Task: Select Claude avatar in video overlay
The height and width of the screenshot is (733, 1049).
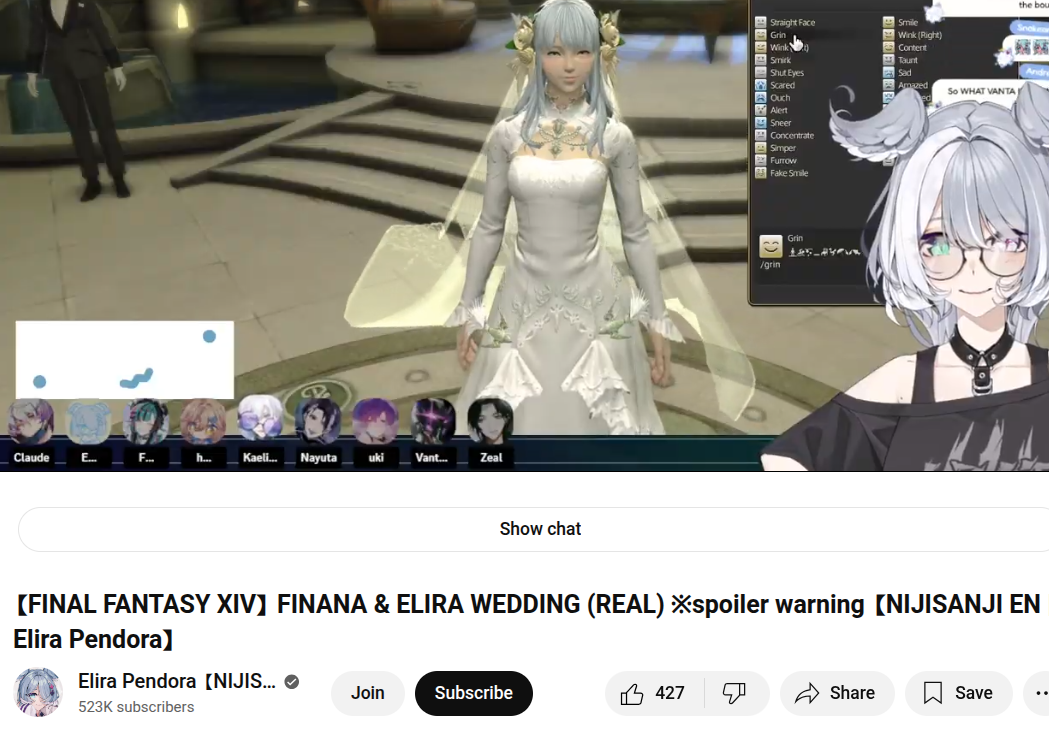Action: (x=31, y=422)
